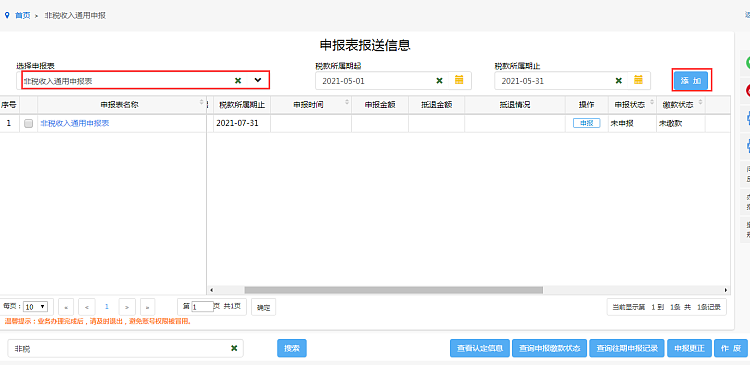Expand the 选择申报表 dropdown chevron
The image size is (750, 365).
258,80
